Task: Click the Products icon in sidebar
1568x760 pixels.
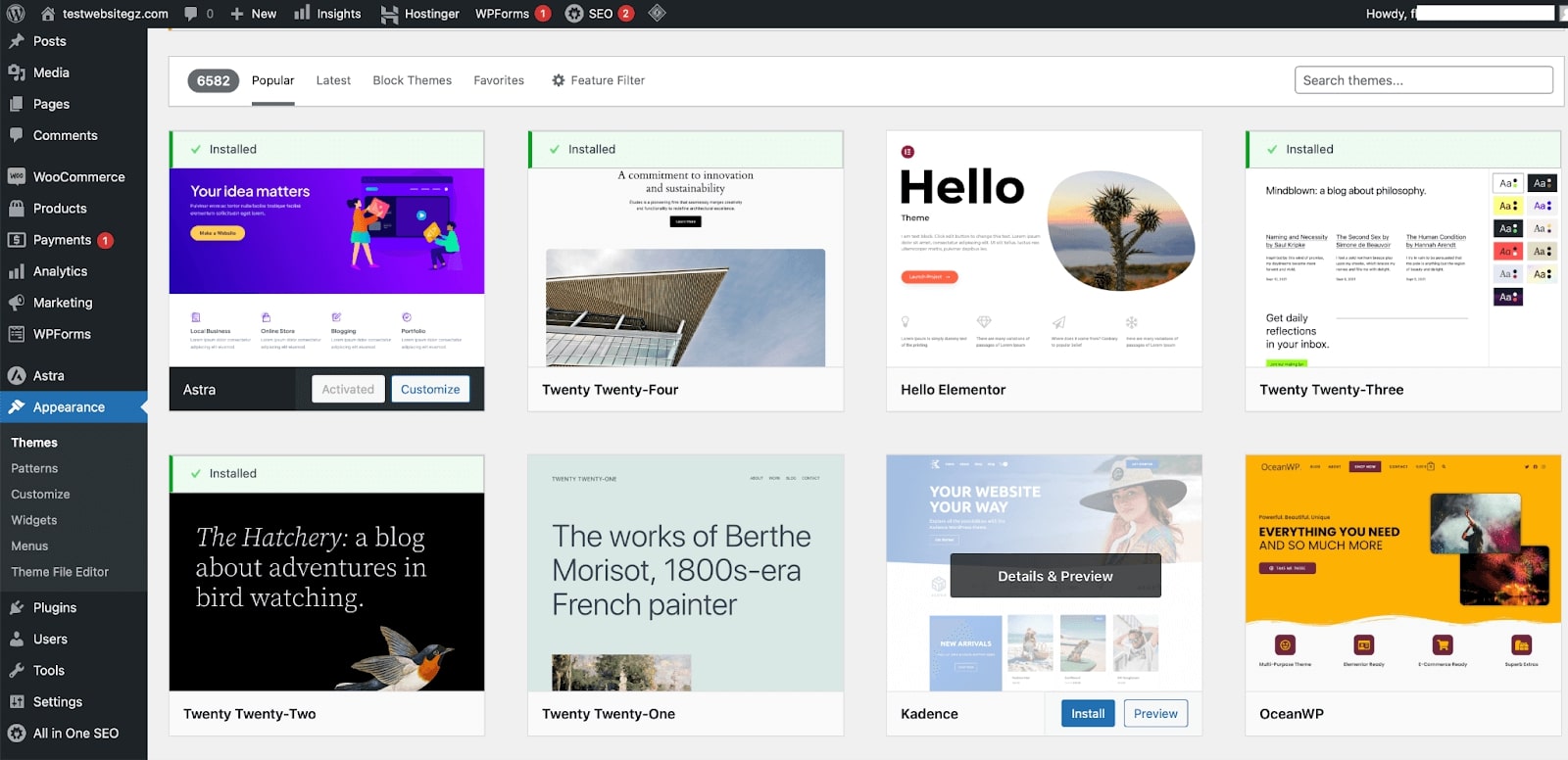Action: coord(17,209)
